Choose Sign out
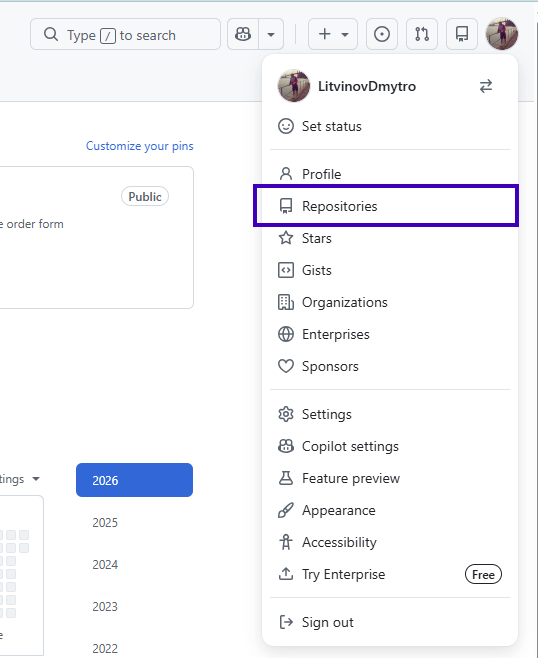This screenshot has height=658, width=538. tap(390, 622)
